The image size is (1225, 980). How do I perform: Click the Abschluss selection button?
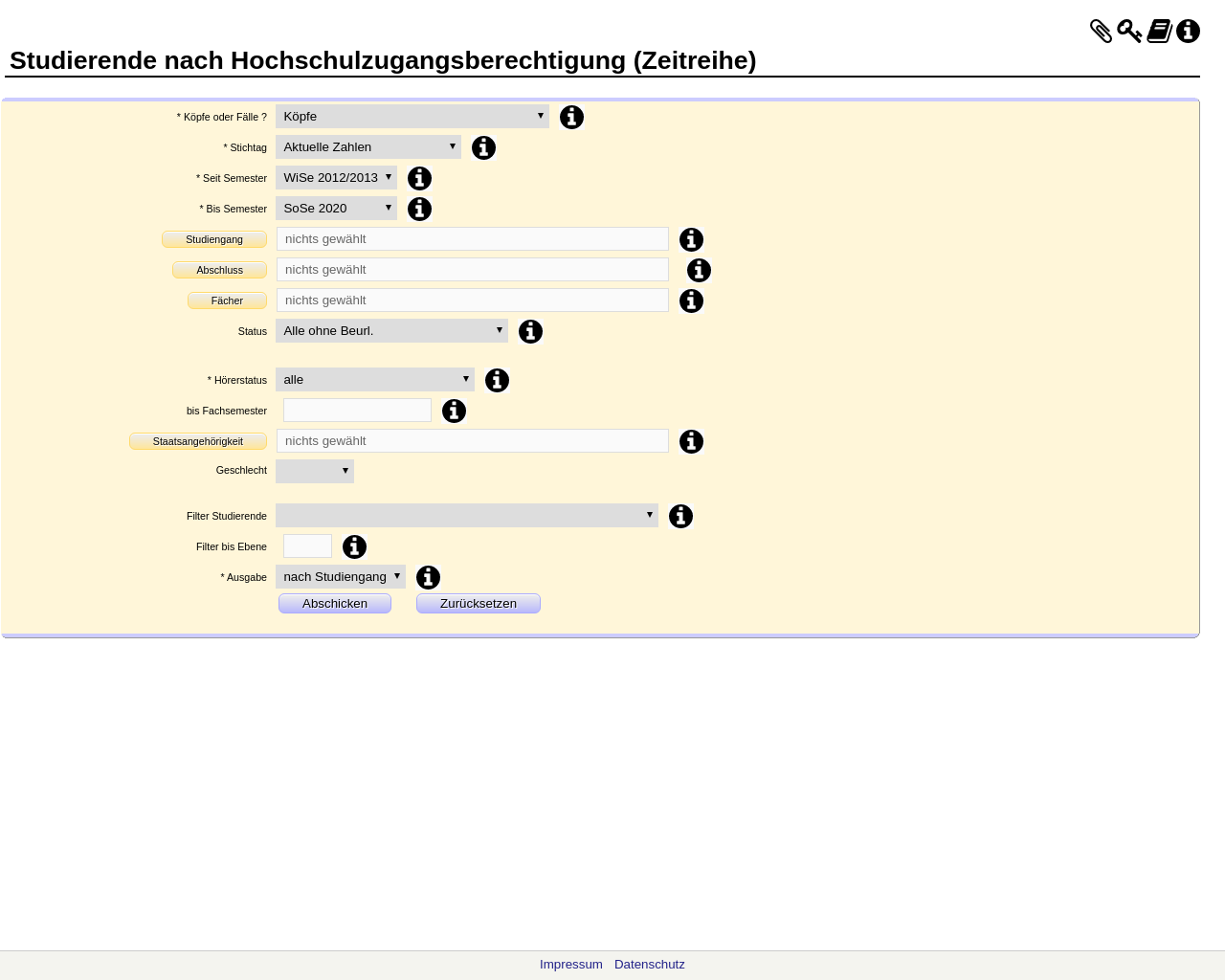pyautogui.click(x=220, y=270)
